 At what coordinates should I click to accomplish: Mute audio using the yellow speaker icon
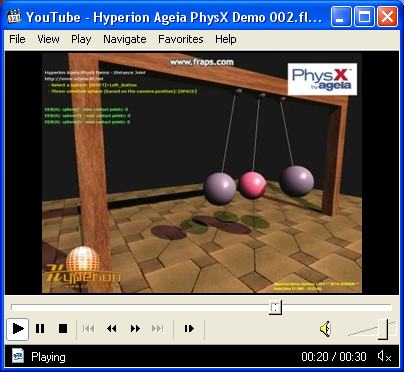tap(325, 329)
